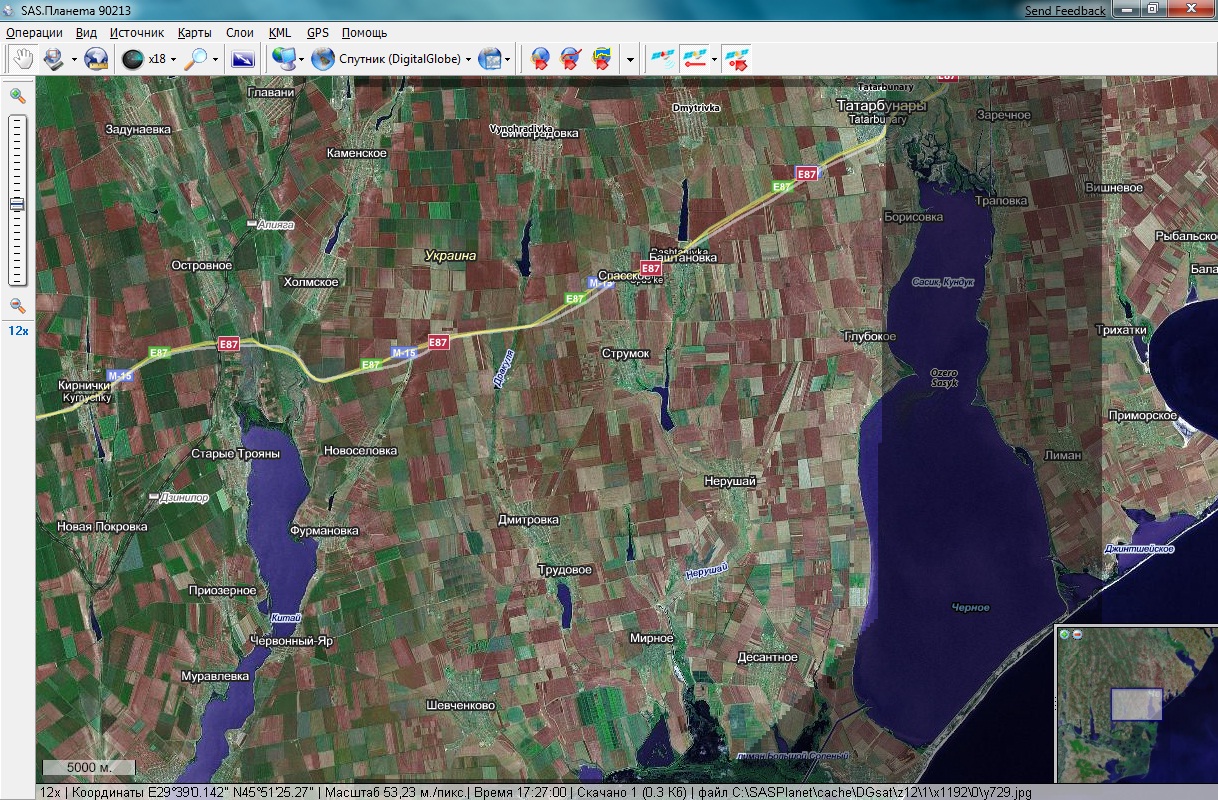
Task: Click the distance measurement globe-ruler icon
Action: pyautogui.click(x=95, y=59)
